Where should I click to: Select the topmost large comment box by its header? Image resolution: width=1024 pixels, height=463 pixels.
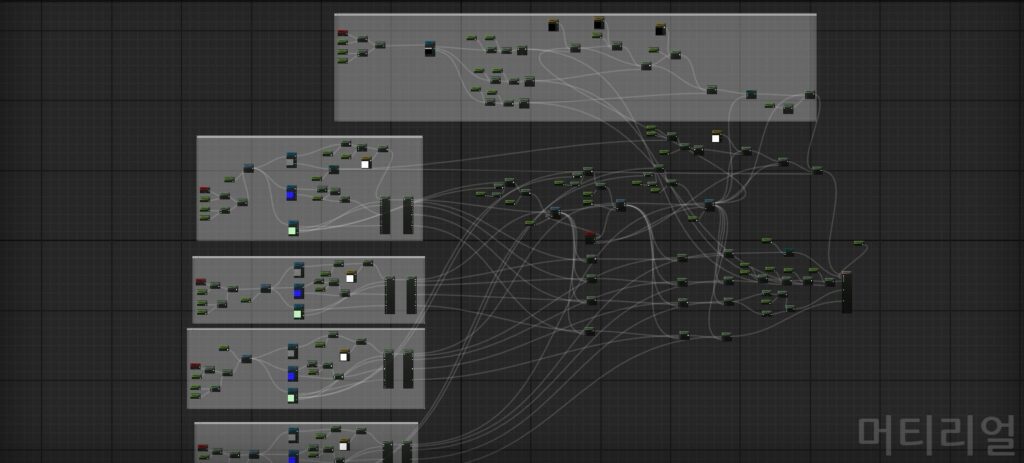pyautogui.click(x=575, y=14)
